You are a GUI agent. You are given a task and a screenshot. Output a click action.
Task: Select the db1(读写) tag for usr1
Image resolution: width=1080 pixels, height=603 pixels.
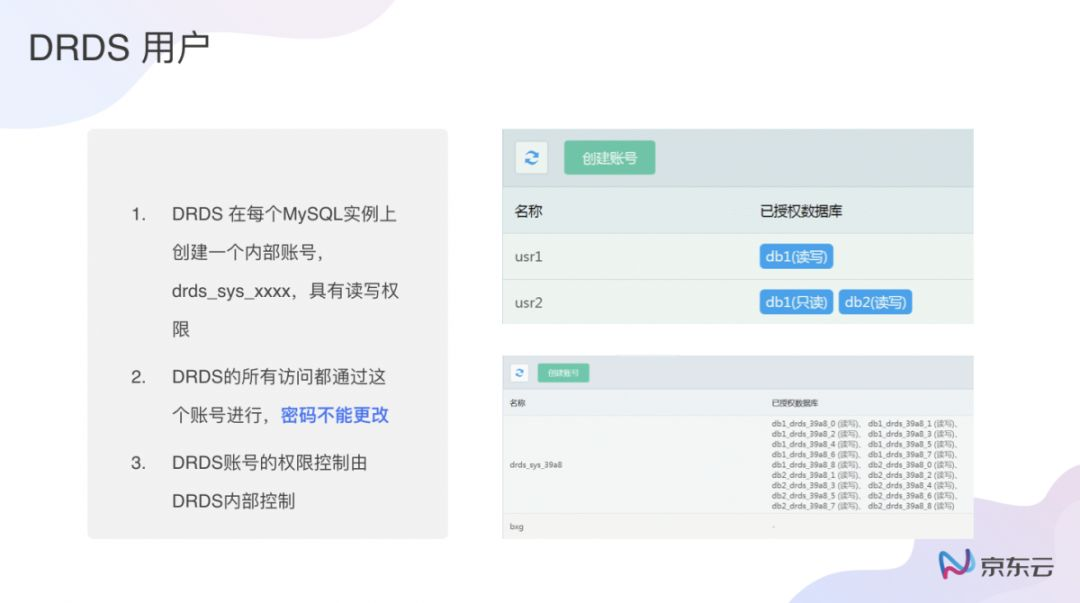coord(796,256)
